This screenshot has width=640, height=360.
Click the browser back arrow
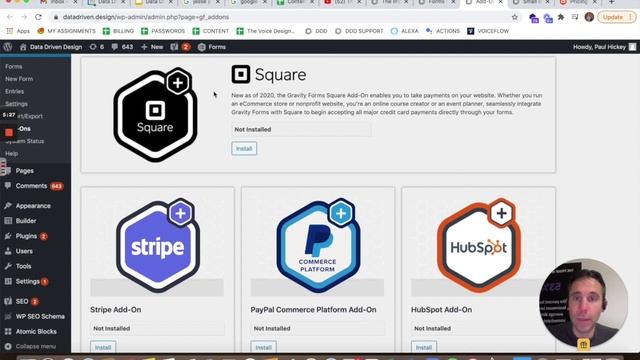[10, 17]
